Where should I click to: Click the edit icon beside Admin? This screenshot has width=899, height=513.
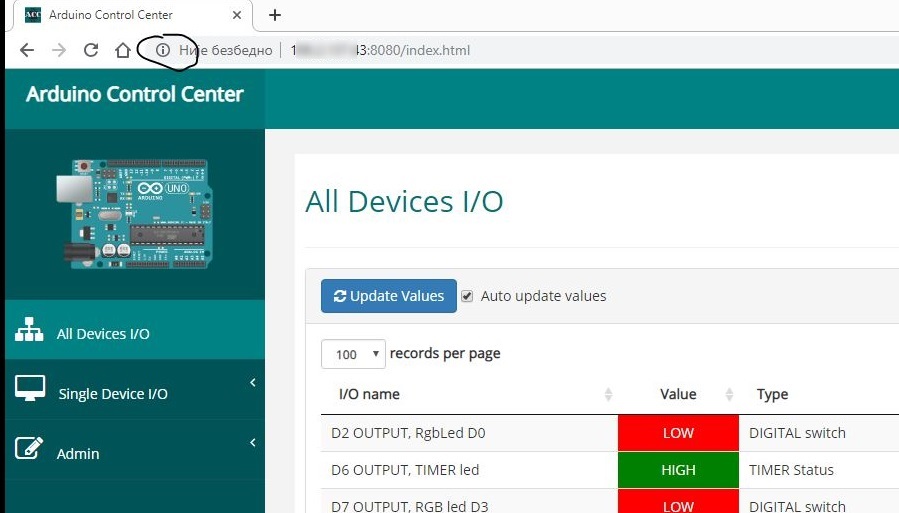click(x=29, y=448)
